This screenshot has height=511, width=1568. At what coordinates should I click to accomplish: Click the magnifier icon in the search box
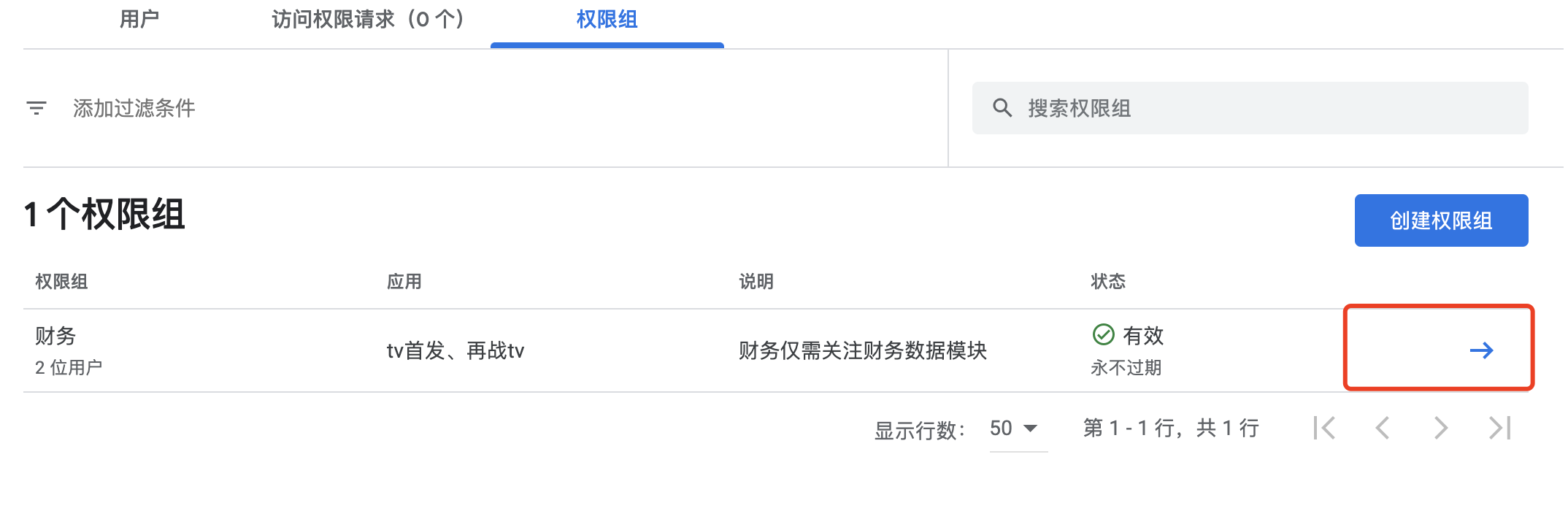pyautogui.click(x=1001, y=107)
